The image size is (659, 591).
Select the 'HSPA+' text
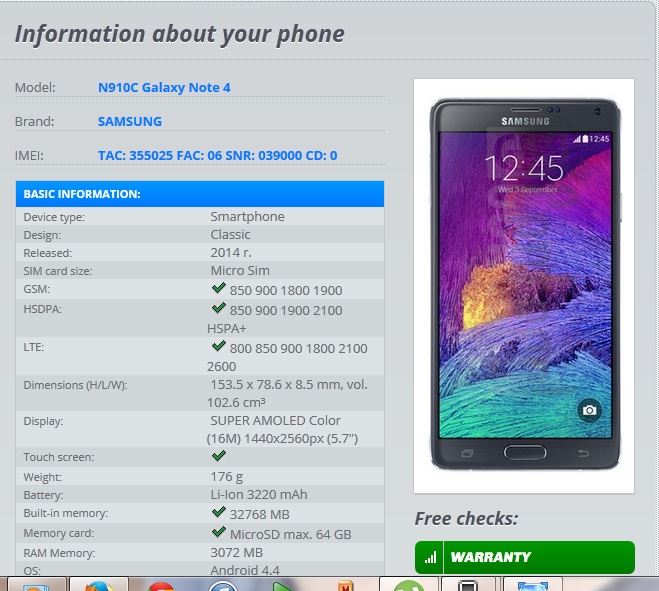tap(227, 329)
